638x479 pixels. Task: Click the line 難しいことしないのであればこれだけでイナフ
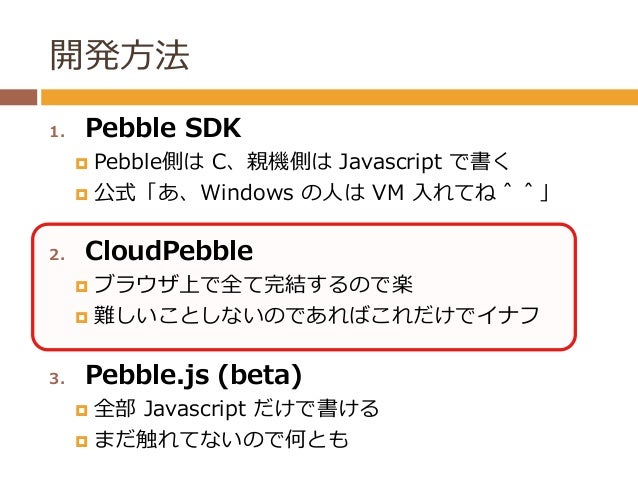pyautogui.click(x=317, y=315)
